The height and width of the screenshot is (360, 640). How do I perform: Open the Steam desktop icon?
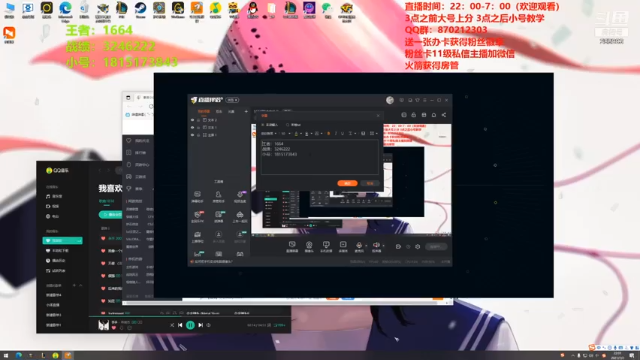140,10
